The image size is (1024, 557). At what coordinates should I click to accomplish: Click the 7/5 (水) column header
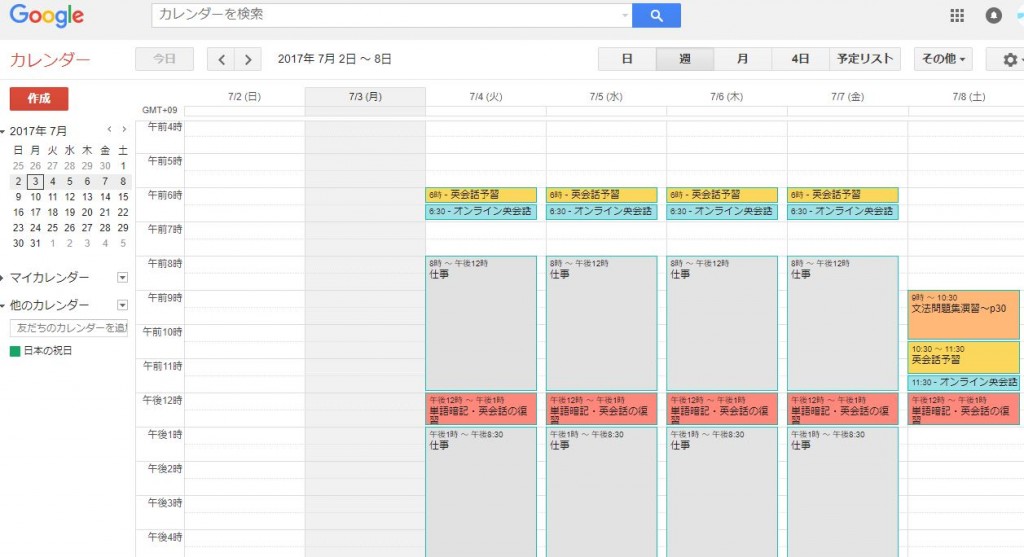click(x=606, y=97)
